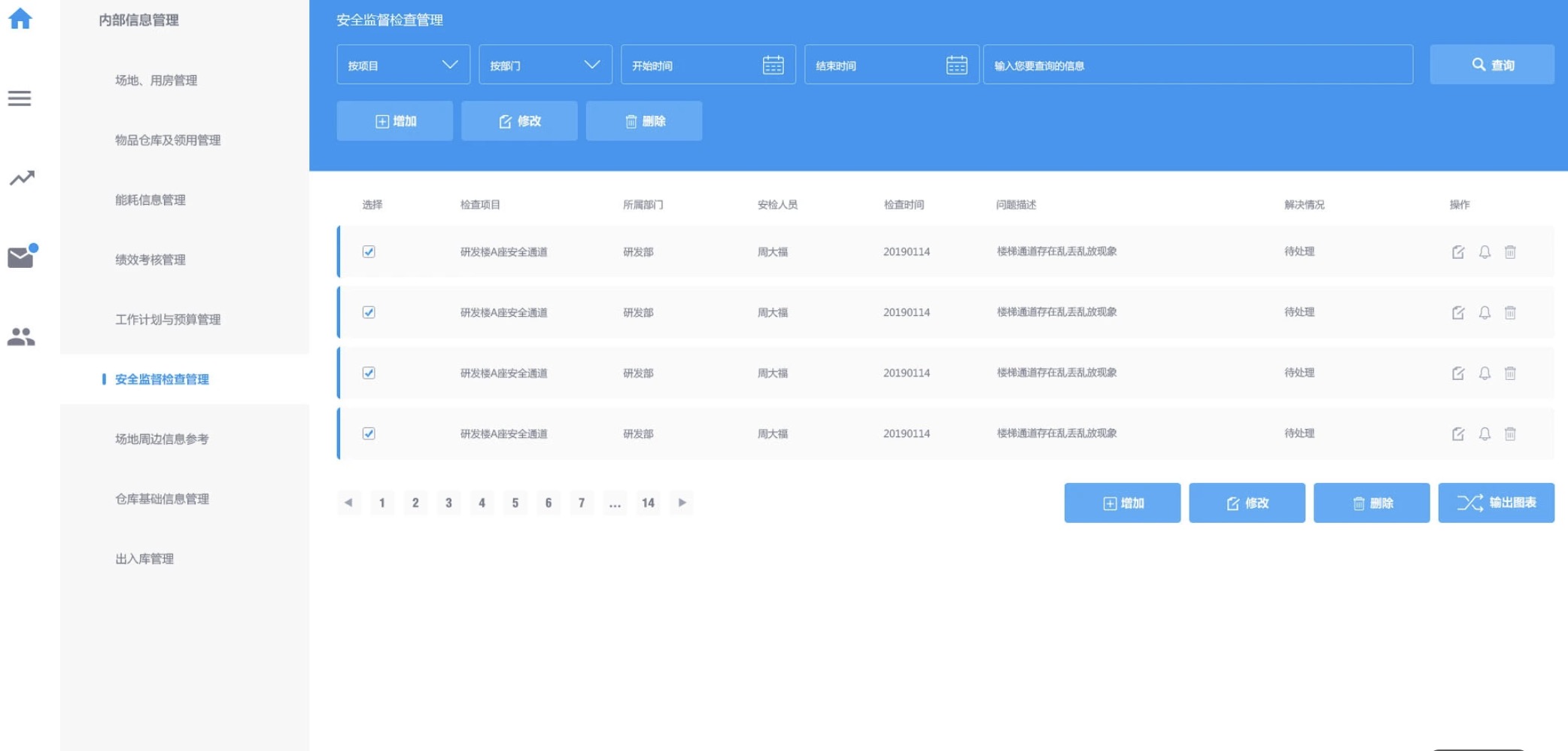Go to page 6
The image size is (1568, 751).
point(548,503)
